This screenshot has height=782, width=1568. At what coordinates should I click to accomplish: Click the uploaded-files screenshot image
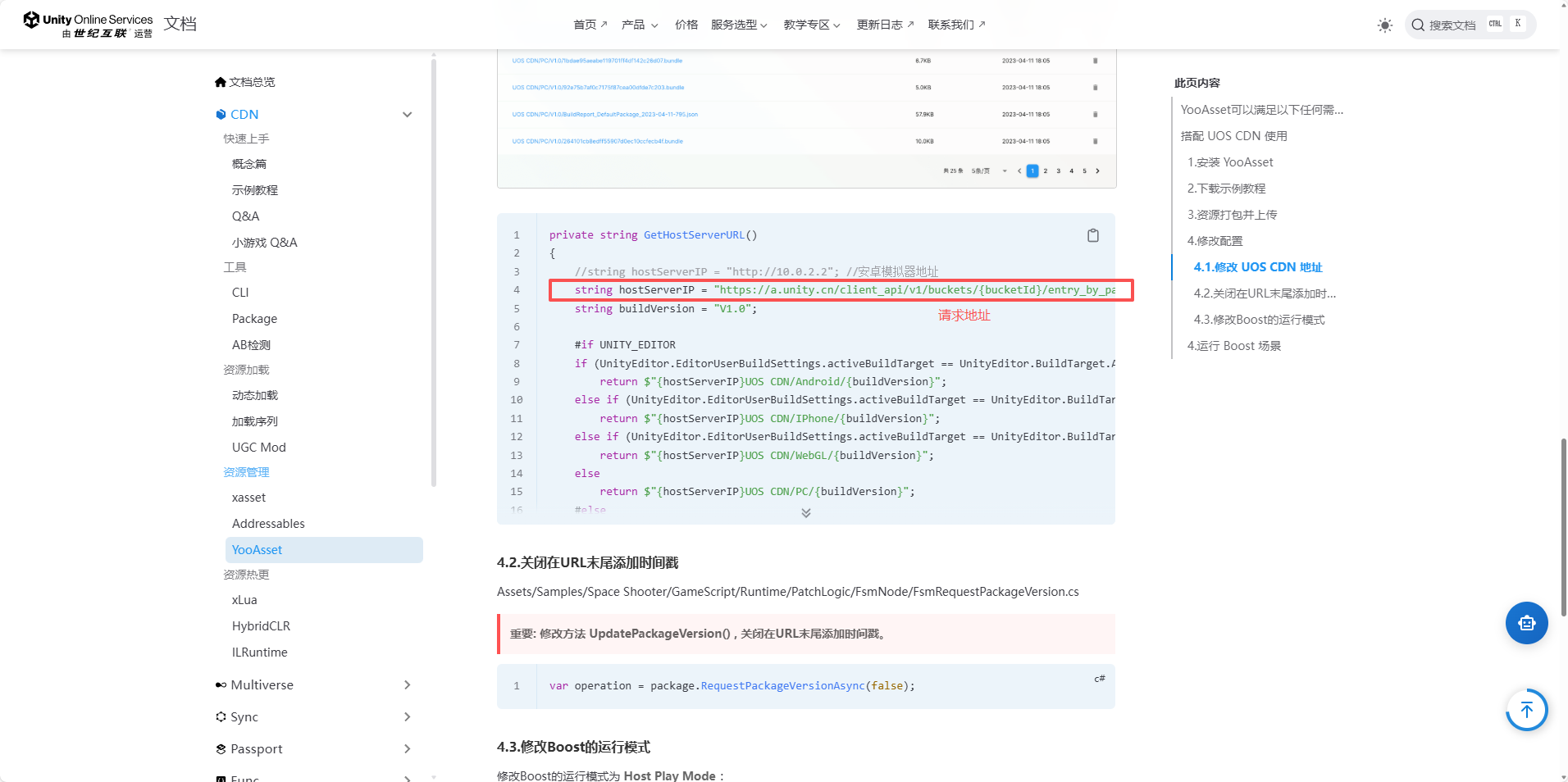coord(806,119)
